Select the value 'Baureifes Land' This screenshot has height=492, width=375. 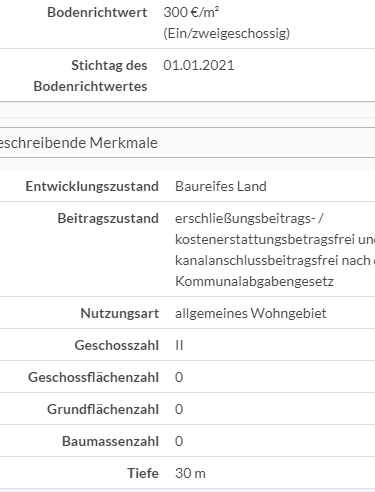221,186
